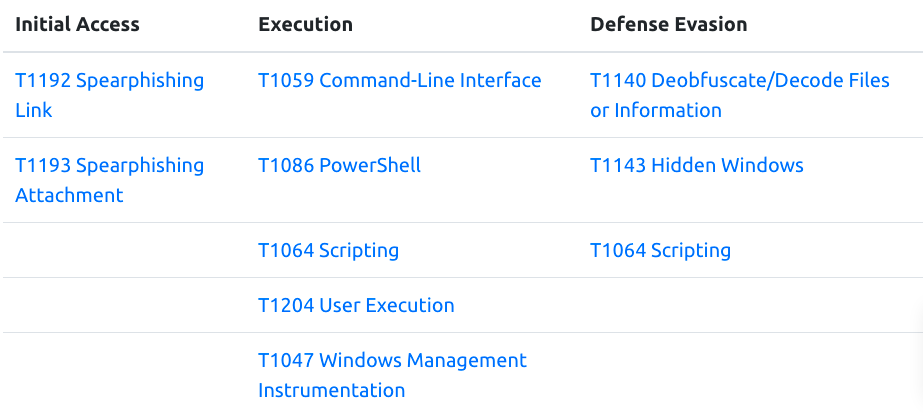This screenshot has width=923, height=417.
Task: Select T1064 Scripting under Defense Evasion
Action: (660, 251)
